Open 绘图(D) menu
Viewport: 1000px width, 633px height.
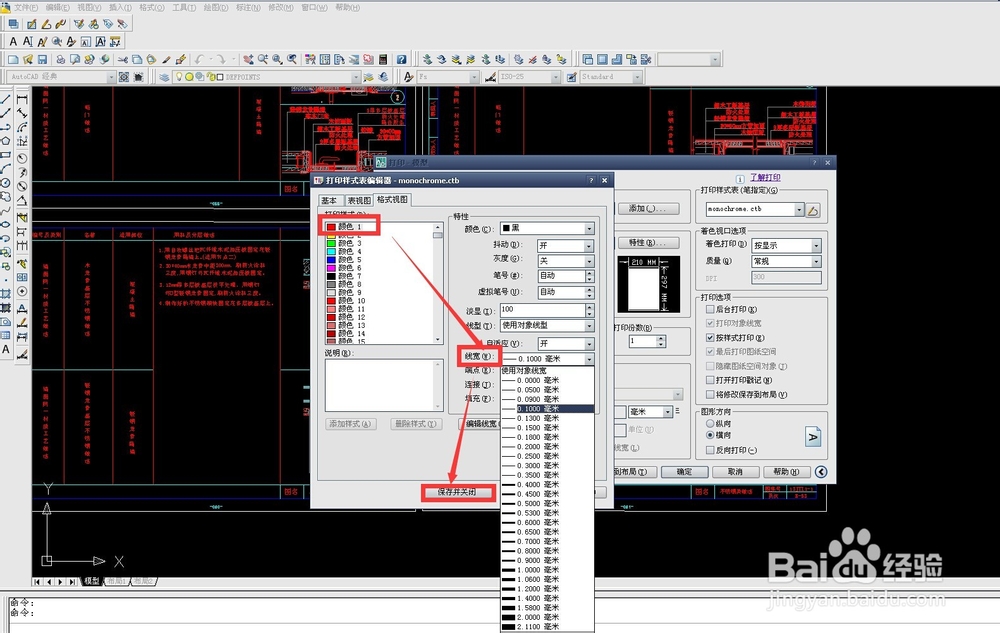pos(215,8)
